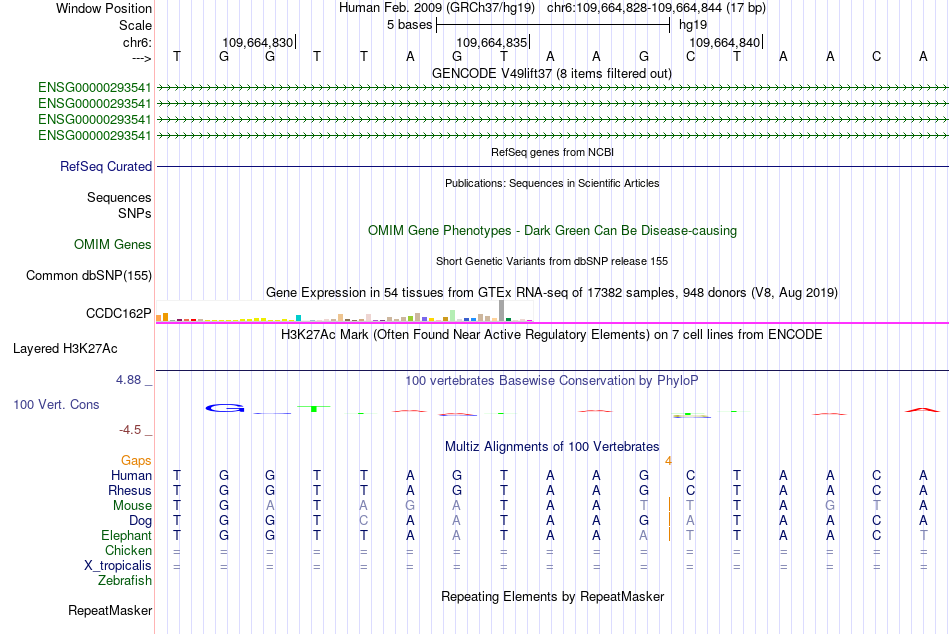Click the cyan bar in GTEx expression chart

point(299,318)
